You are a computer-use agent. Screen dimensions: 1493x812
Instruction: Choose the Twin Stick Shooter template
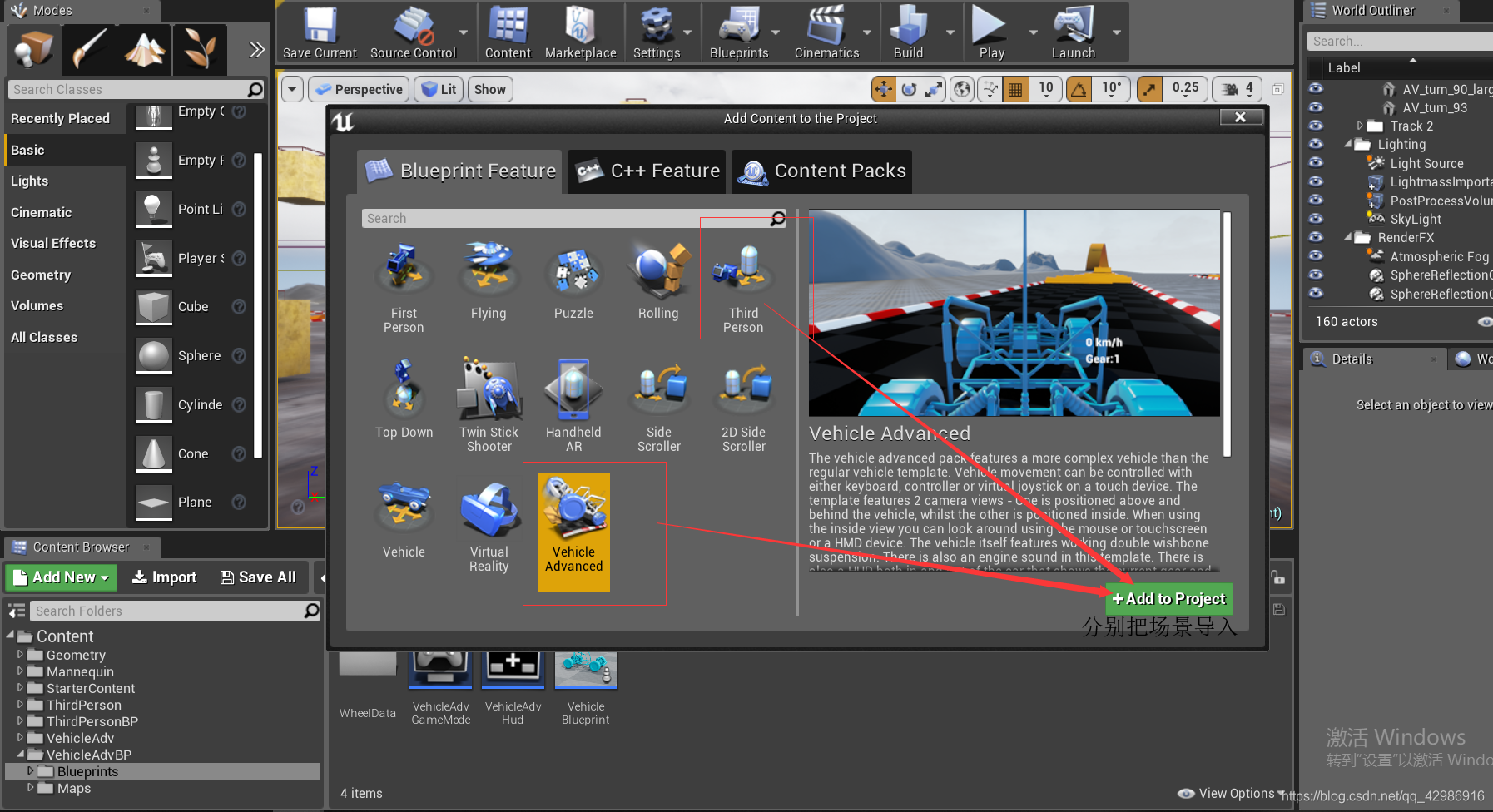pos(489,405)
